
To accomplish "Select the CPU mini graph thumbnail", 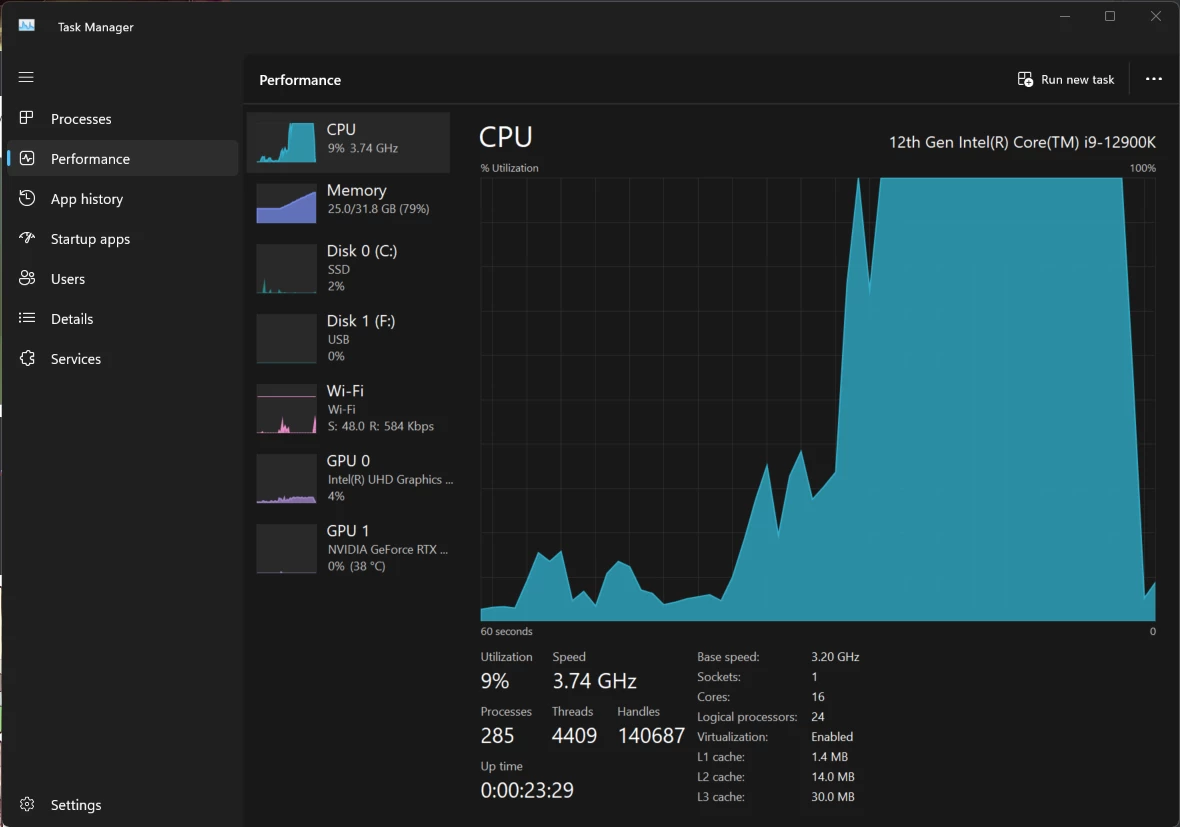I will click(286, 142).
